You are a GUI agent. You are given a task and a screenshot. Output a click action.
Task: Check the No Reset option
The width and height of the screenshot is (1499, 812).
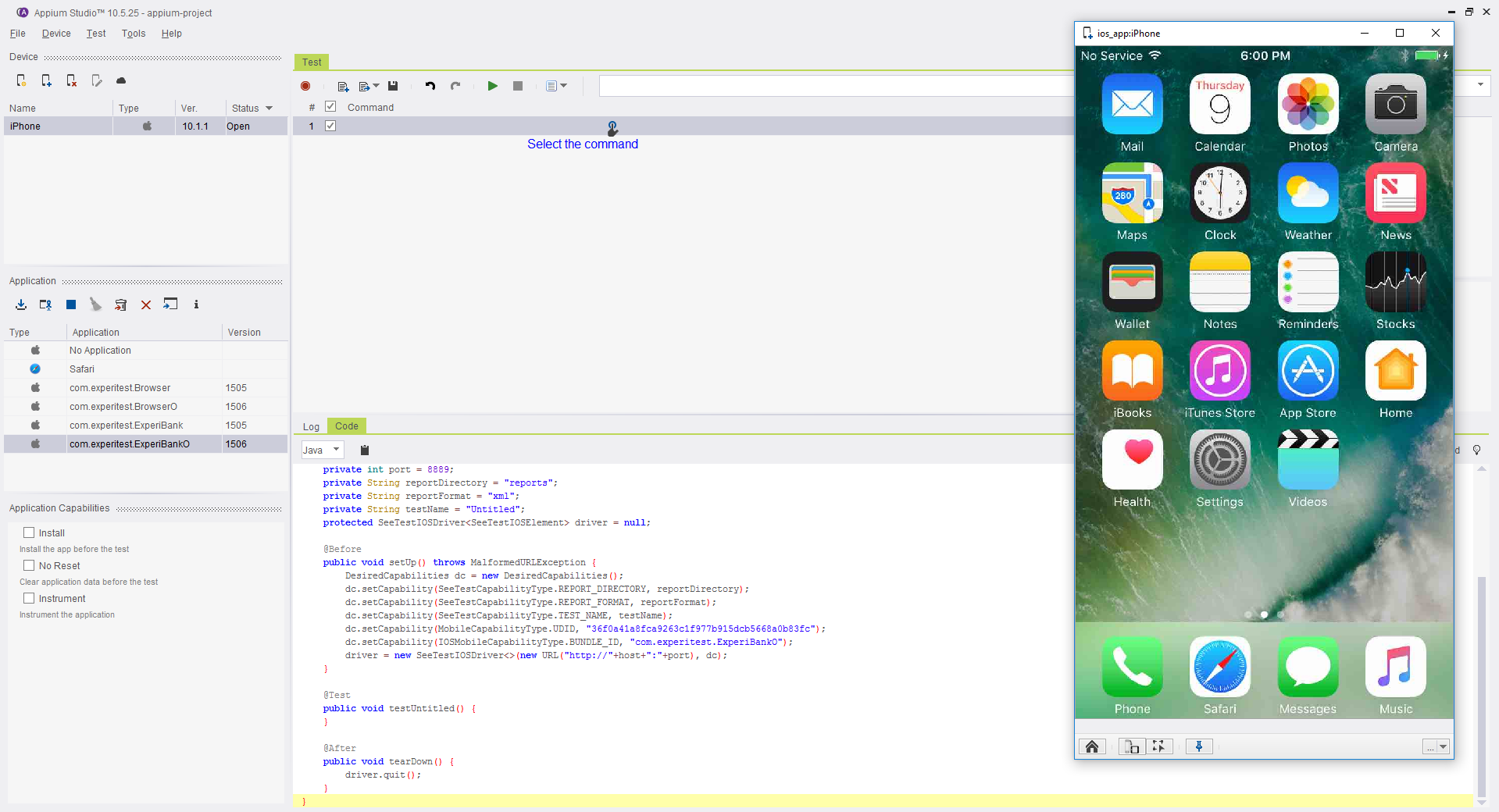29,565
